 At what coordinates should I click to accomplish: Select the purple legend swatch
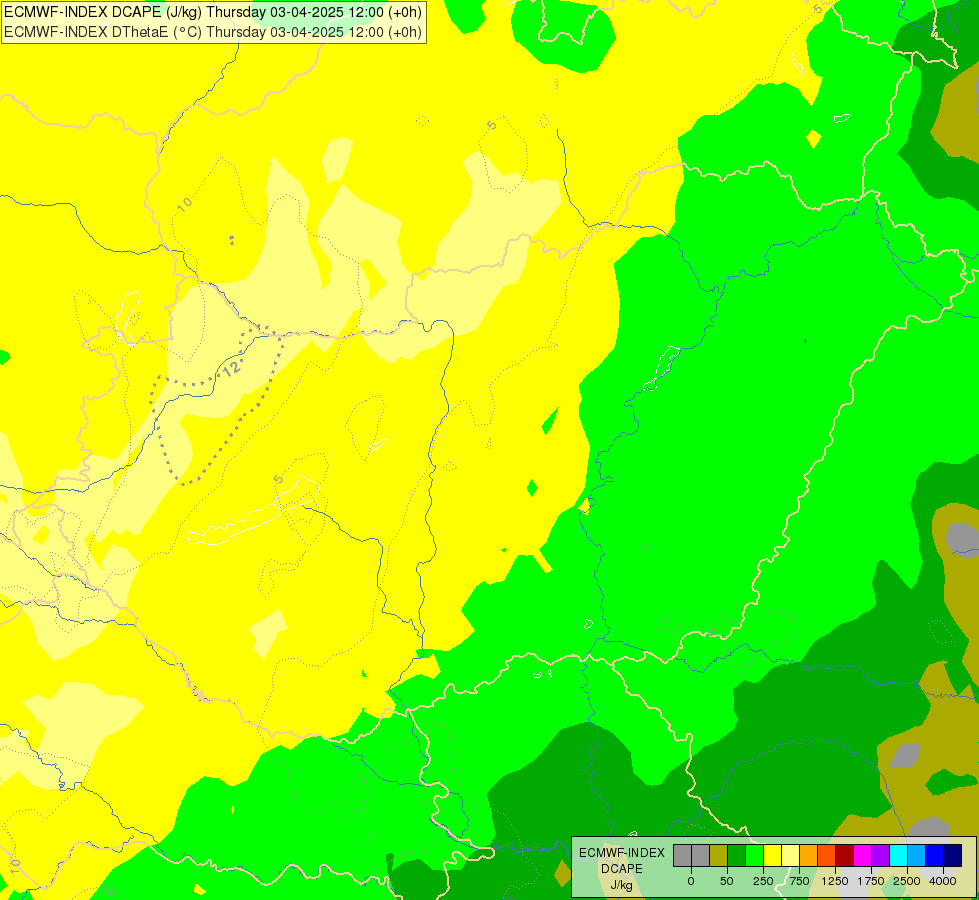880,856
